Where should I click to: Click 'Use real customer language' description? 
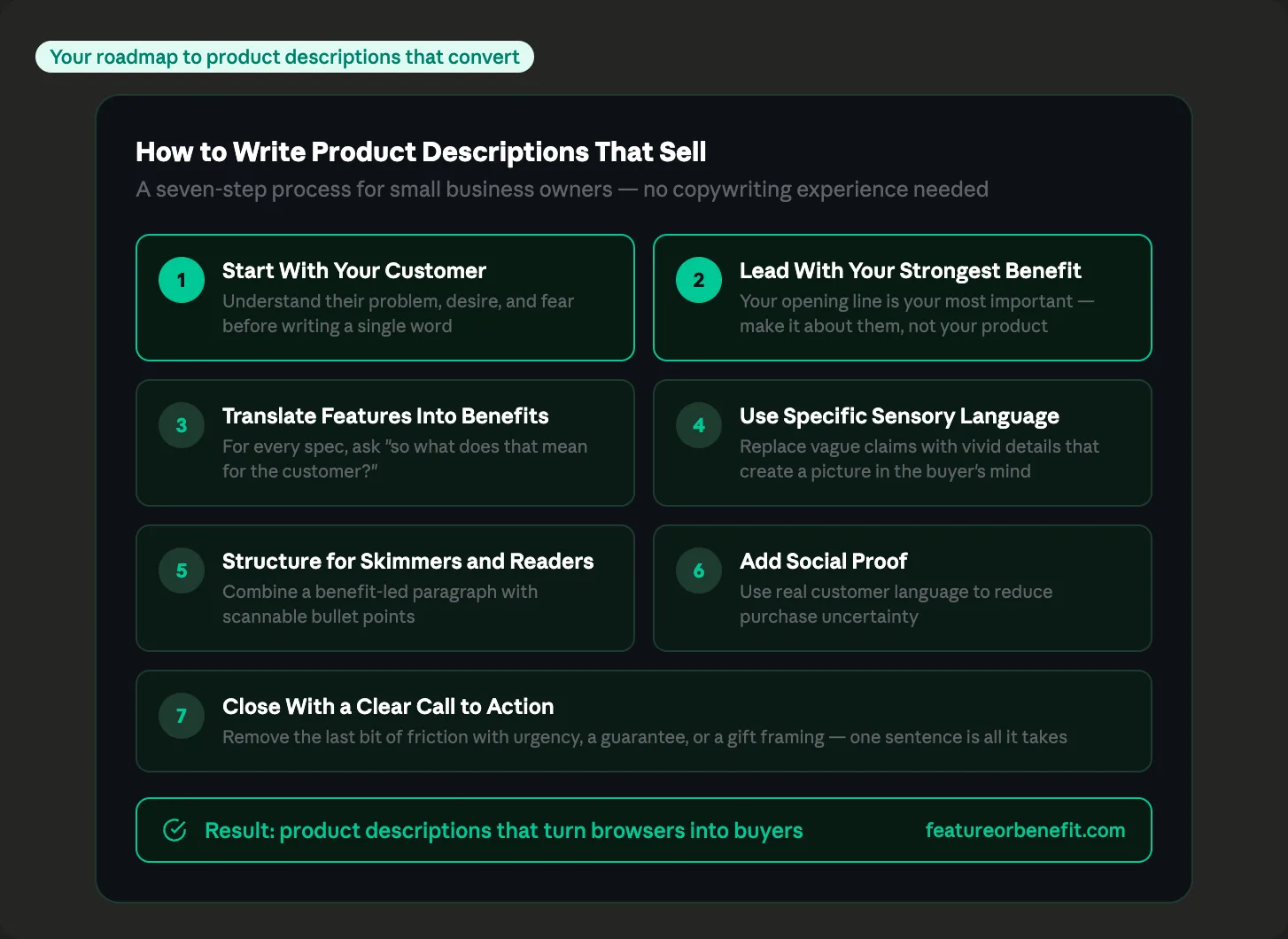coord(896,604)
